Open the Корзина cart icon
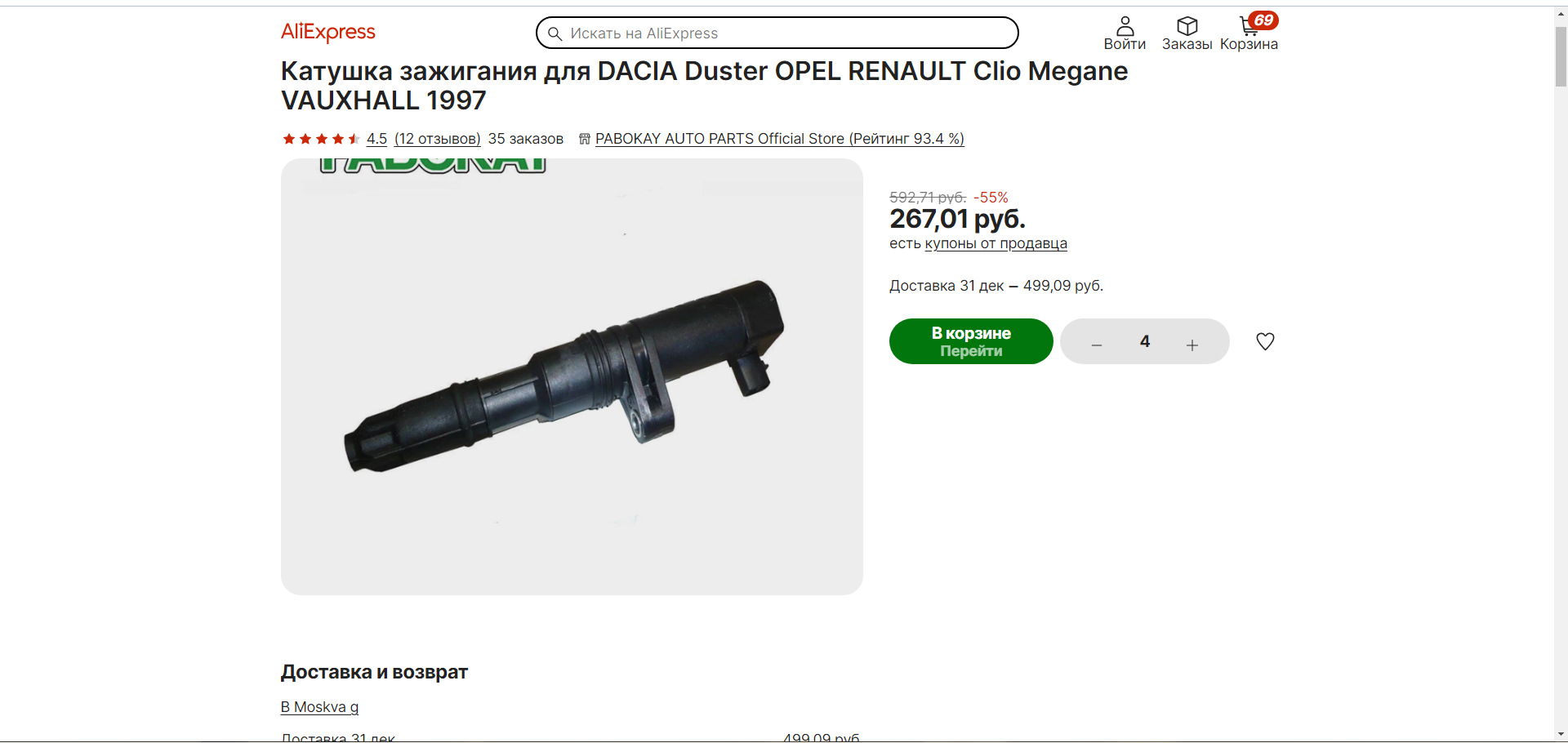 tap(1249, 26)
